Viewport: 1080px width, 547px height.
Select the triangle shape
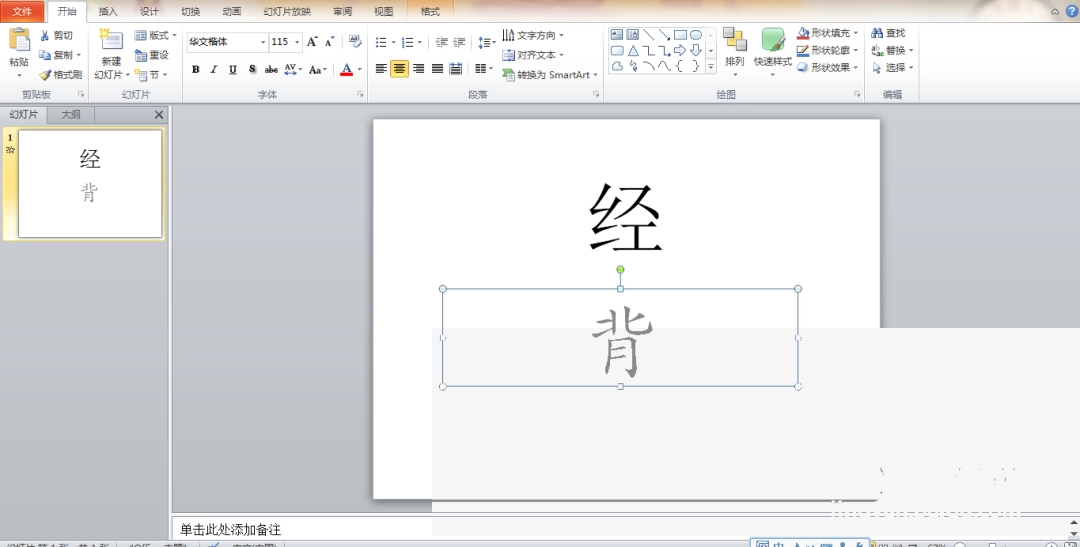[x=632, y=50]
